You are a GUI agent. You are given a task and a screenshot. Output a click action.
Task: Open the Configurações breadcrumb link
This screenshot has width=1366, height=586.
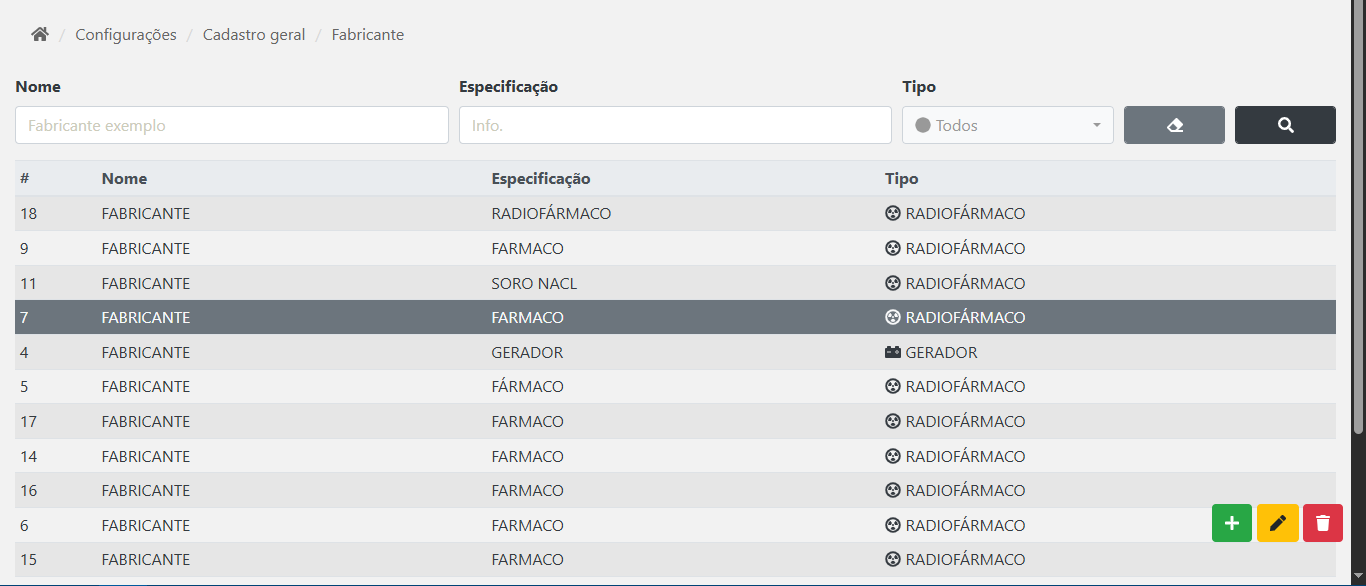(x=126, y=35)
